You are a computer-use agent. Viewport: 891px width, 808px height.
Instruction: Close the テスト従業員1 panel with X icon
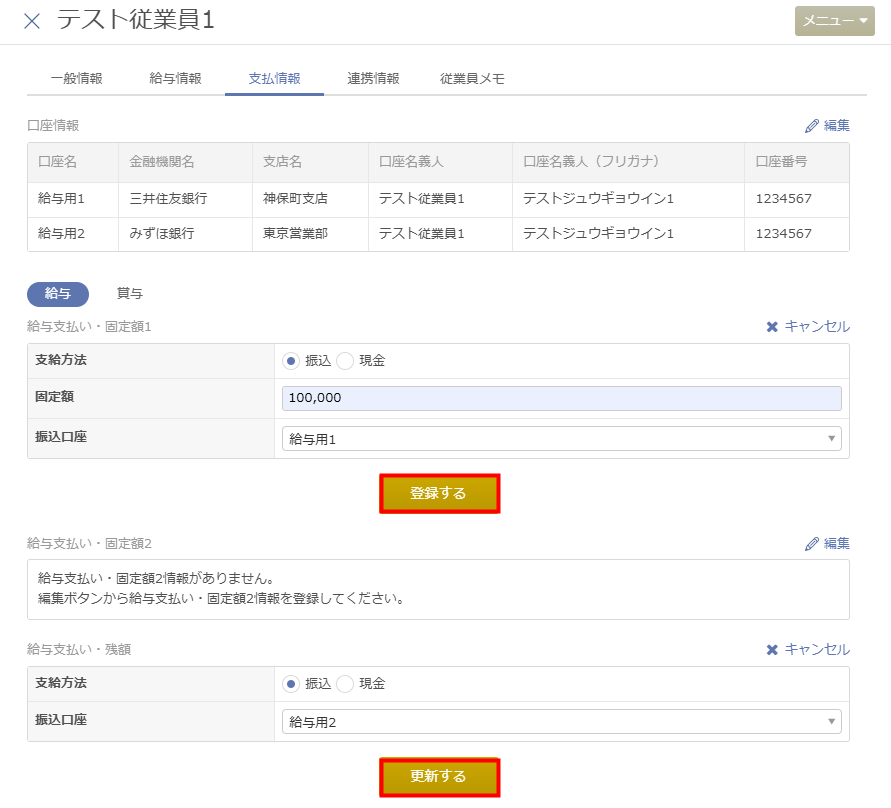[x=32, y=21]
